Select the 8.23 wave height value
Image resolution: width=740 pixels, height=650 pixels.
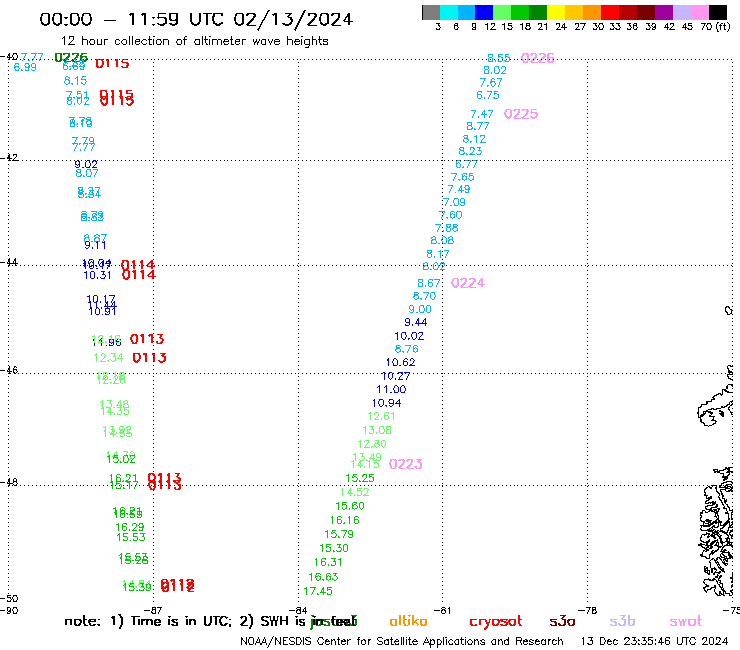point(470,151)
